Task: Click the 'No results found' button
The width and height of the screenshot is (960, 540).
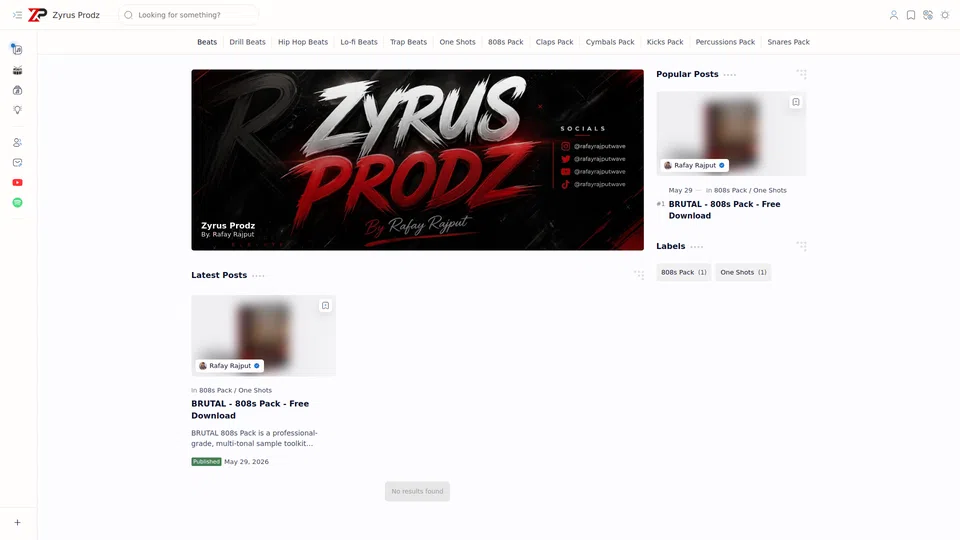Action: (417, 491)
